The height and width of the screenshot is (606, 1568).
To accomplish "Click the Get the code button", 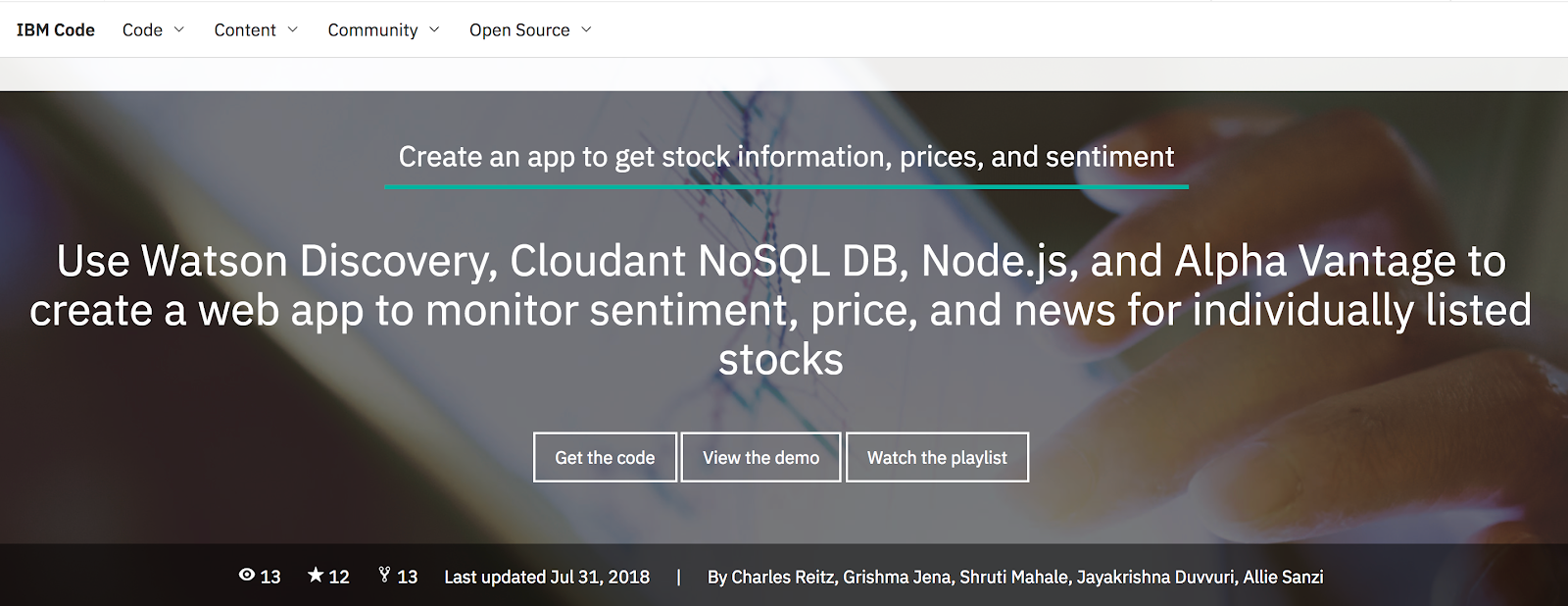I will 605,457.
